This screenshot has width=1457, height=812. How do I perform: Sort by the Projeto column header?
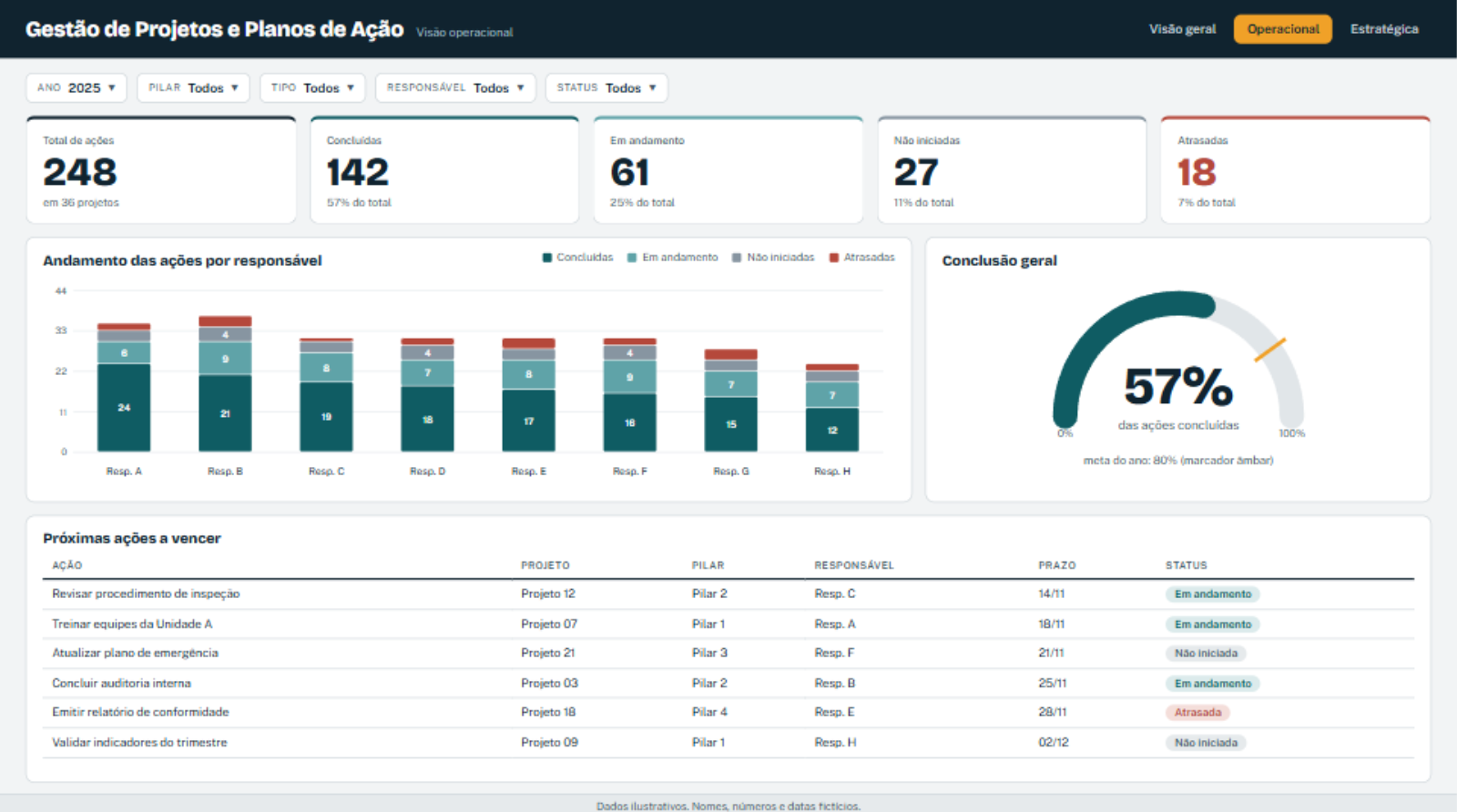(545, 565)
